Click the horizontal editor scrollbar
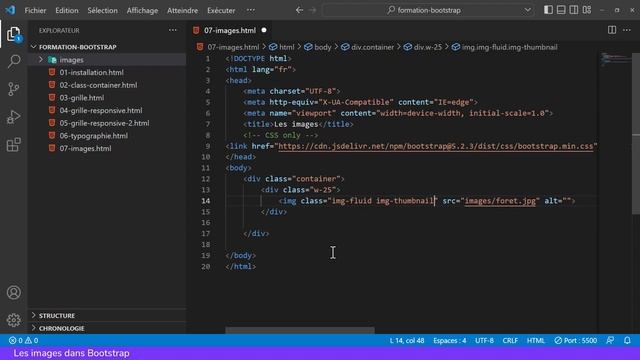Screen dimensions: 640x360 (300, 330)
